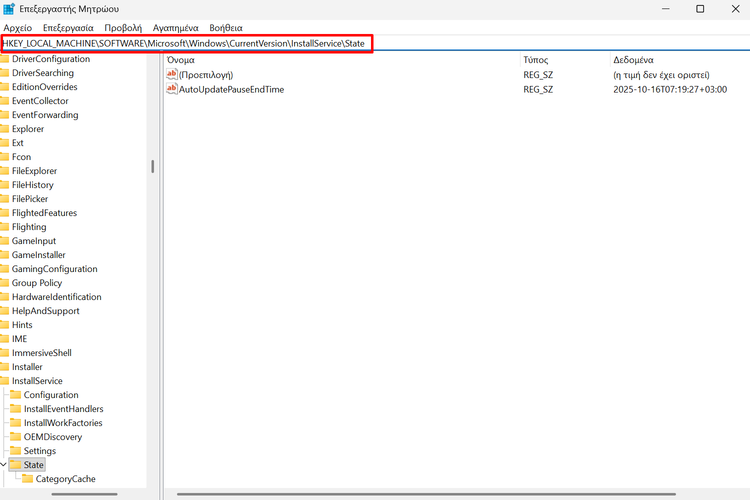This screenshot has width=750, height=500.
Task: Select the Ext key
Action: [x=18, y=143]
